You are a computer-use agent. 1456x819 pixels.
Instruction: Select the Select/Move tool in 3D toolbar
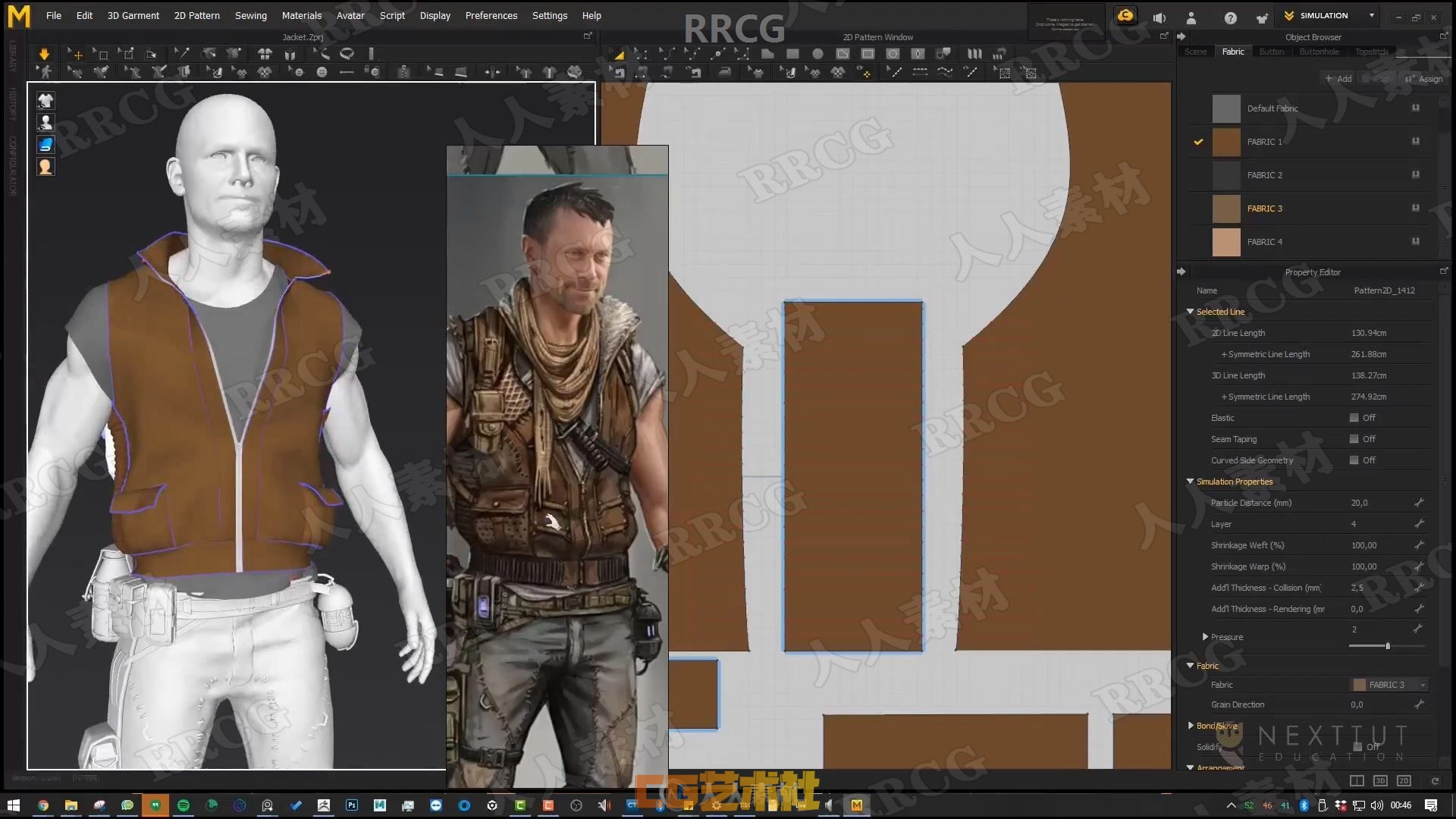tap(75, 54)
